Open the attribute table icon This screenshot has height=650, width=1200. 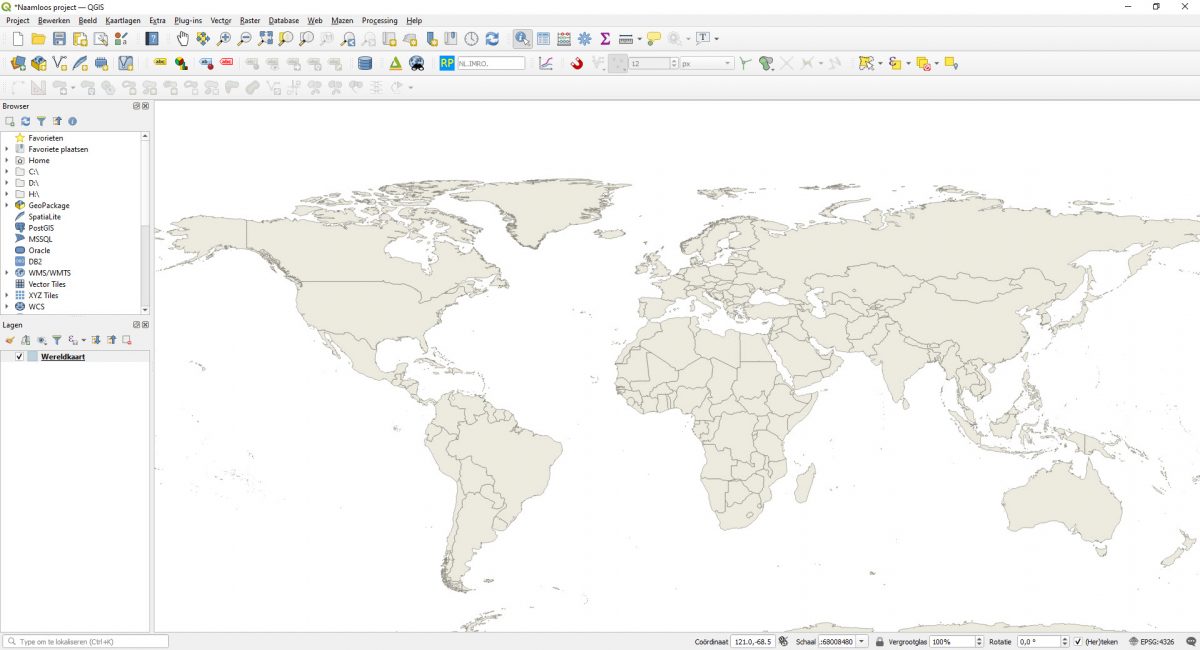[x=543, y=38]
